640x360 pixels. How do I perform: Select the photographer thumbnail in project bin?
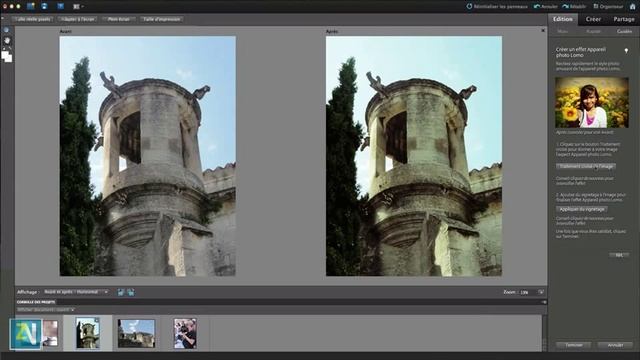click(185, 333)
